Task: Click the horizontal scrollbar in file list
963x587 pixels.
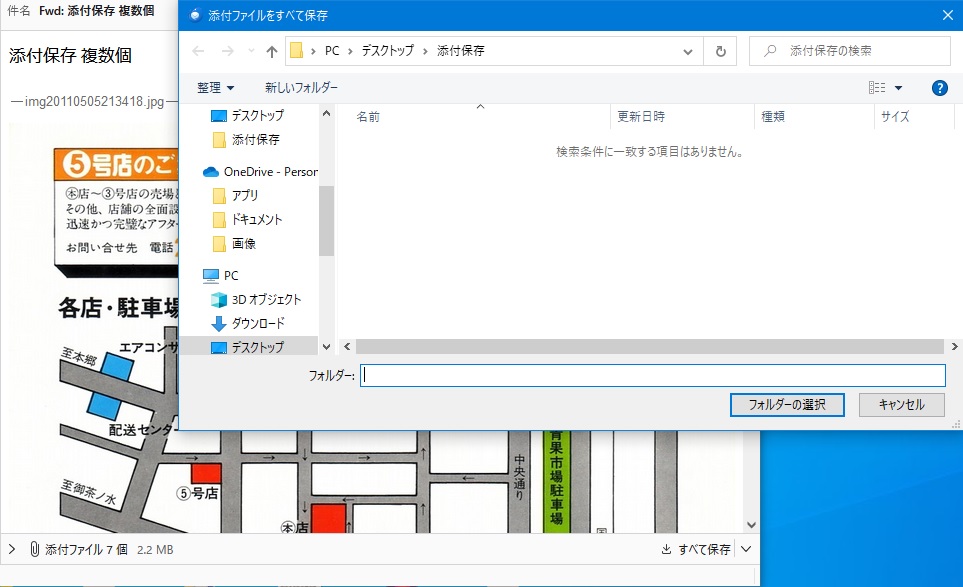Action: coord(649,346)
